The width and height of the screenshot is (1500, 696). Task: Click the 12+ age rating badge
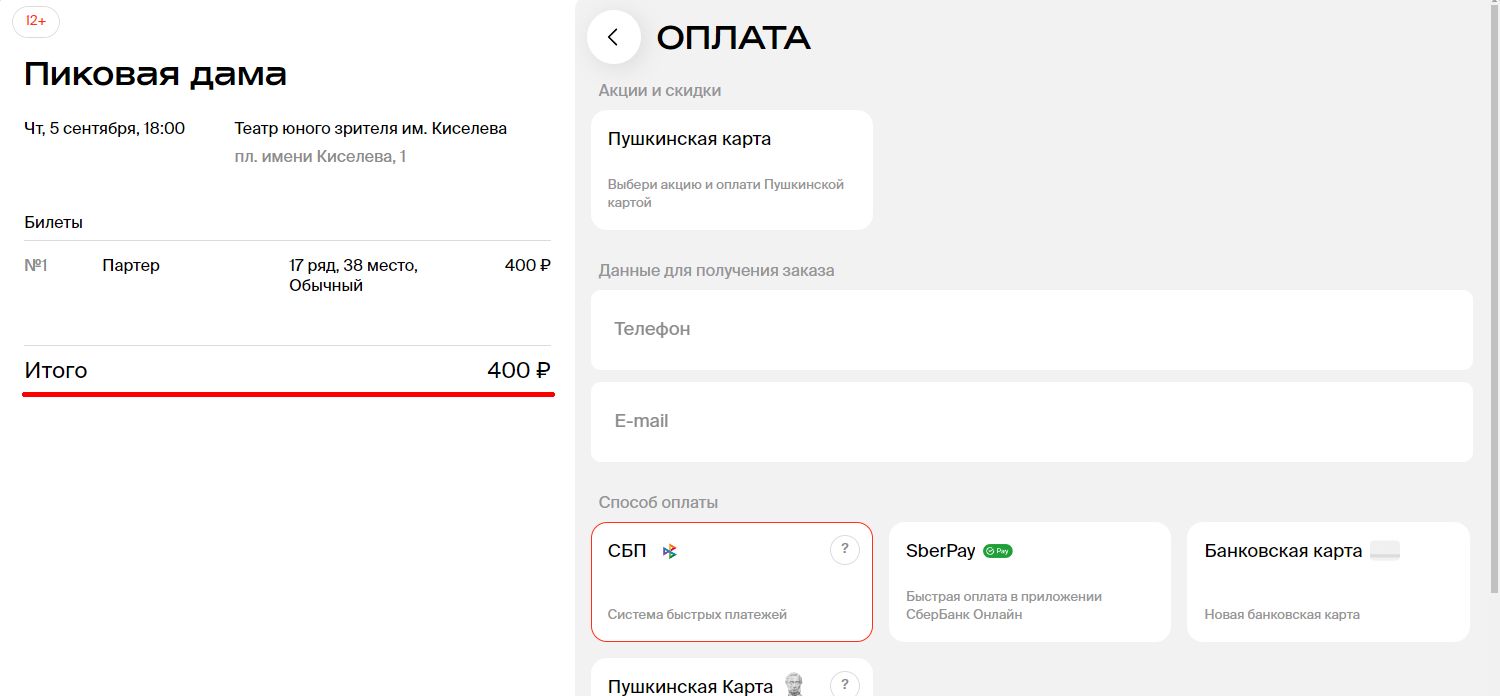click(36, 21)
